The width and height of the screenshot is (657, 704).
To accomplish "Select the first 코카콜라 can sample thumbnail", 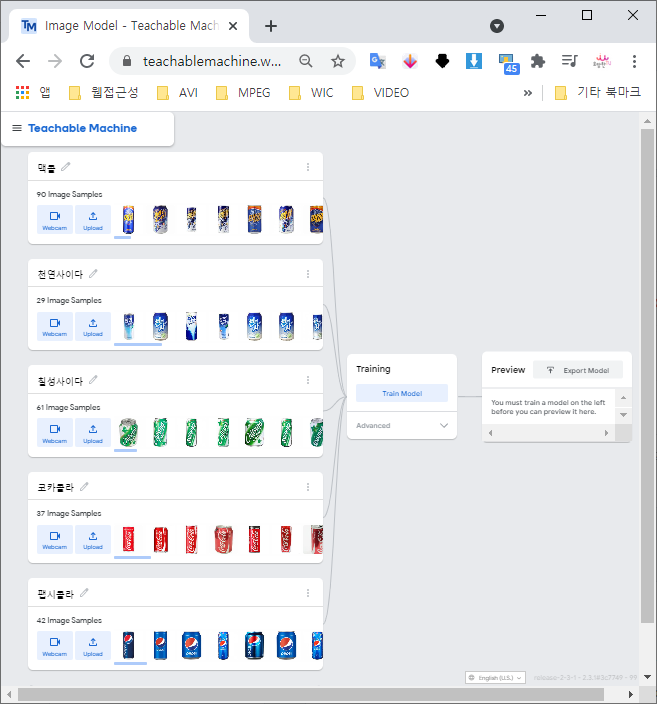I will point(128,539).
